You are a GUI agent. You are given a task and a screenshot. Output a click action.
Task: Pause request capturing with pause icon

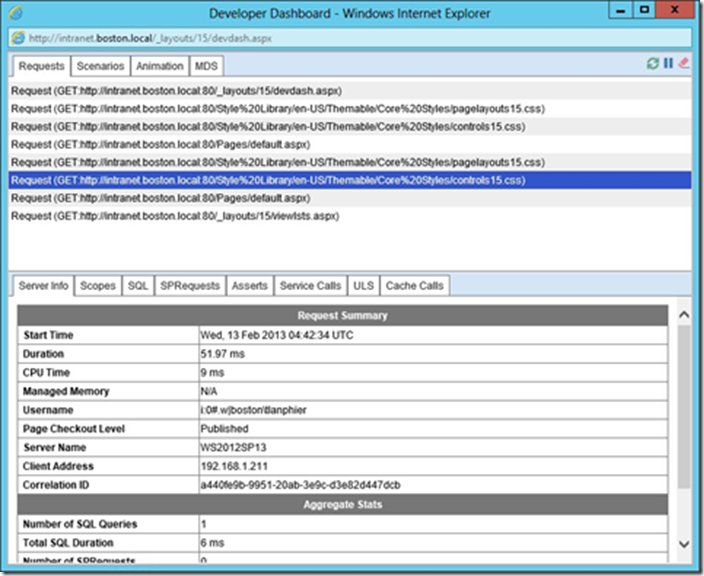pos(668,63)
